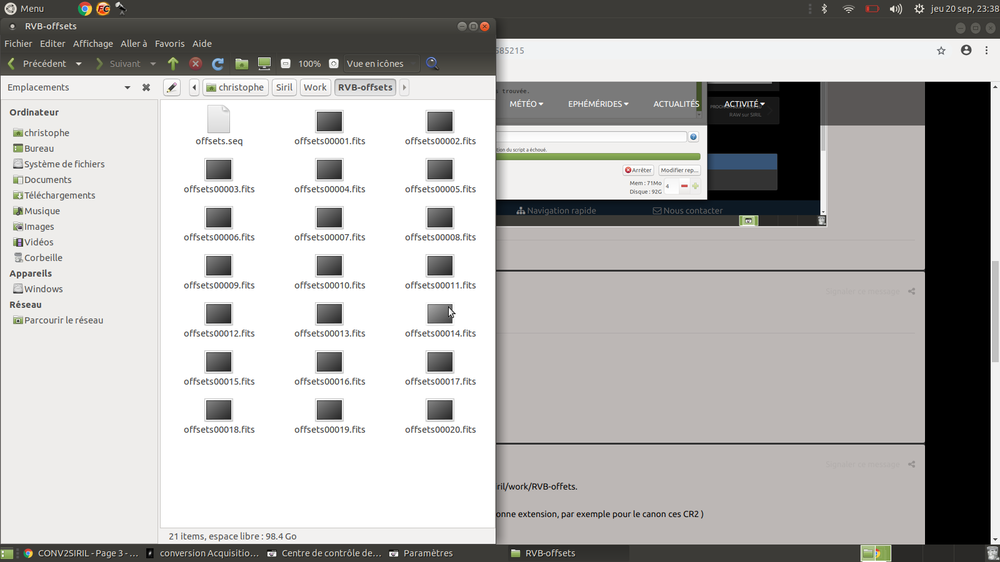Image resolution: width=1000 pixels, height=562 pixels.
Task: Go to Work in the path bar
Action: [315, 87]
